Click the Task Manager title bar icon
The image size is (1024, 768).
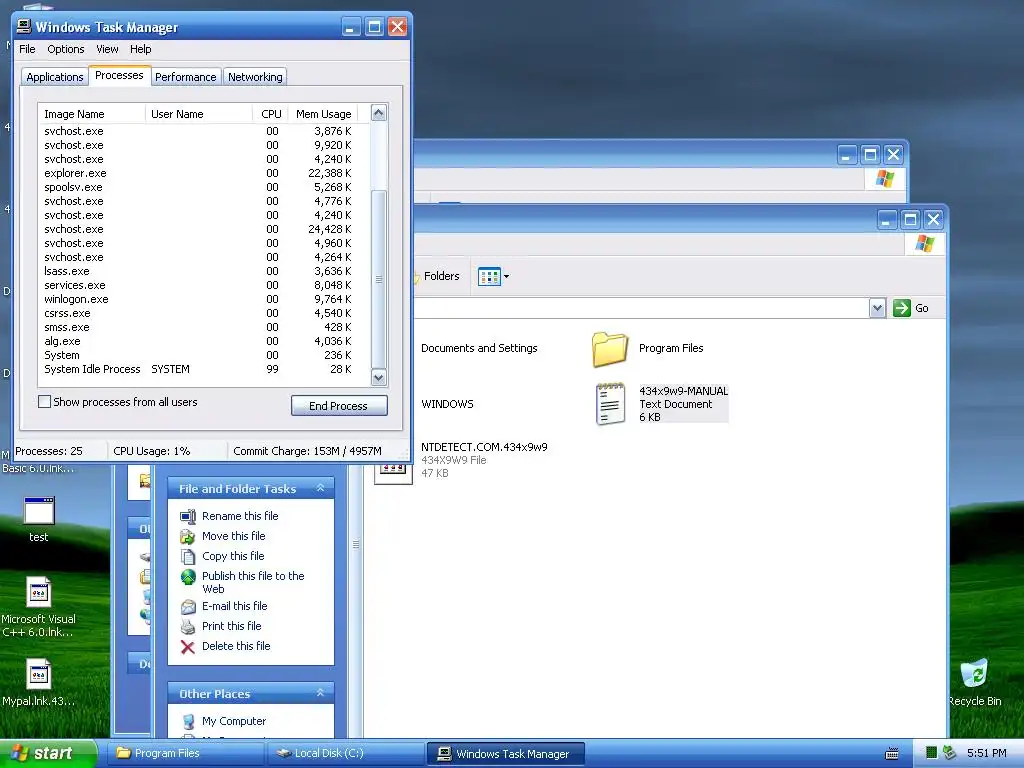pos(24,26)
